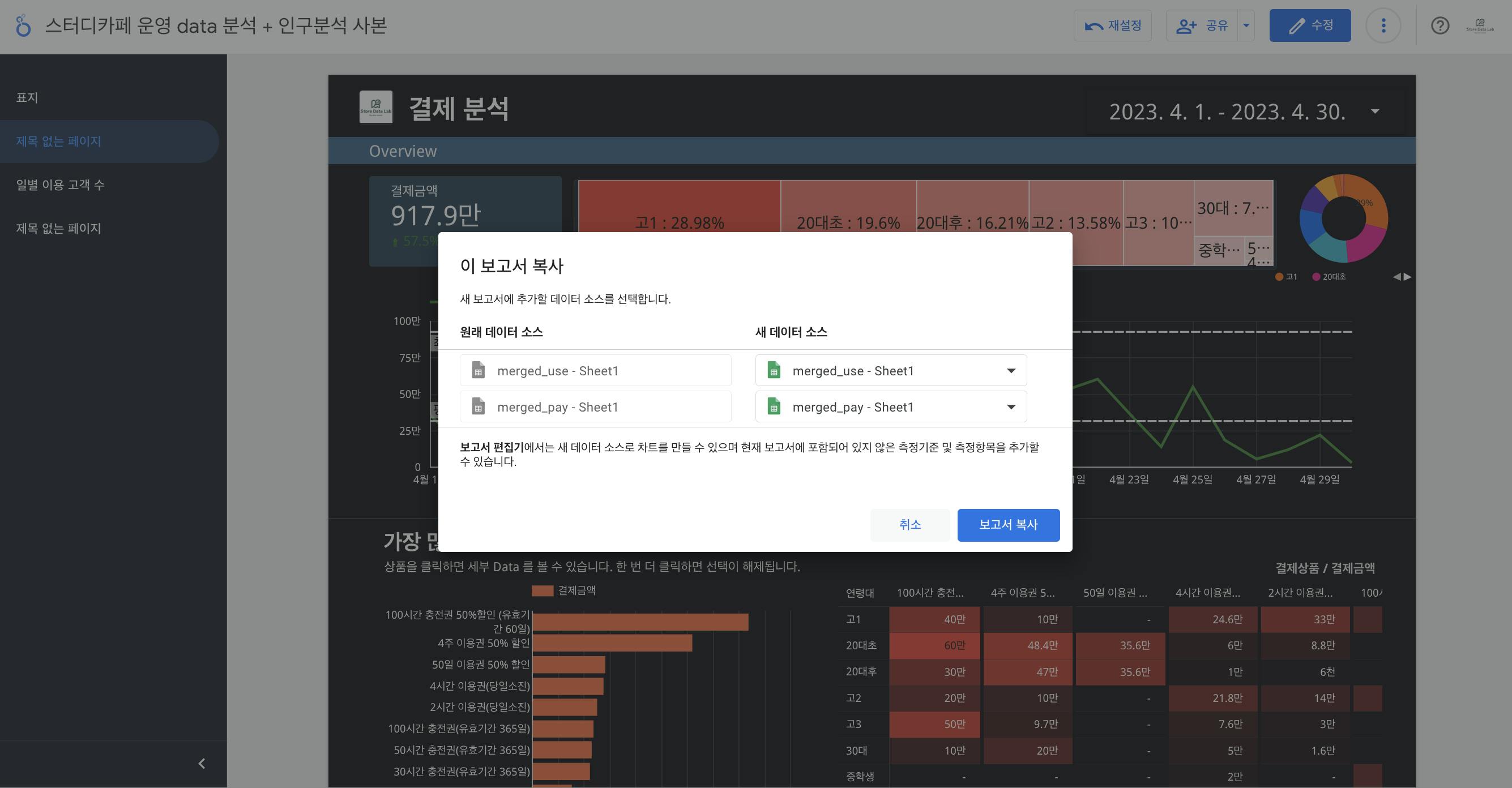Click the blue 수정 edit button
This screenshot has height=788, width=1512.
point(1309,26)
